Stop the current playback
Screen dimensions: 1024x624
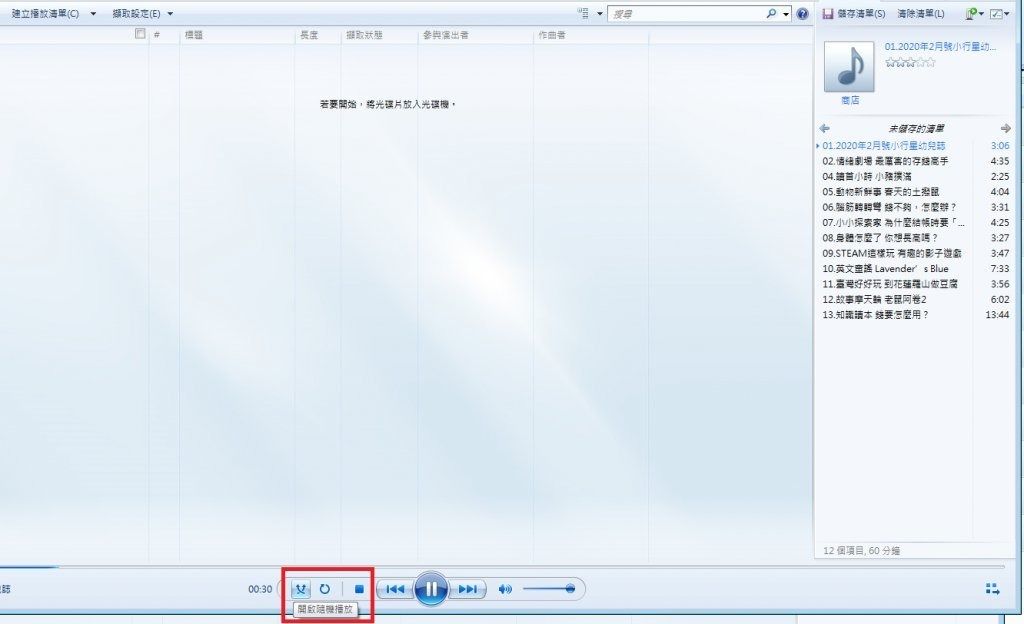[x=359, y=589]
